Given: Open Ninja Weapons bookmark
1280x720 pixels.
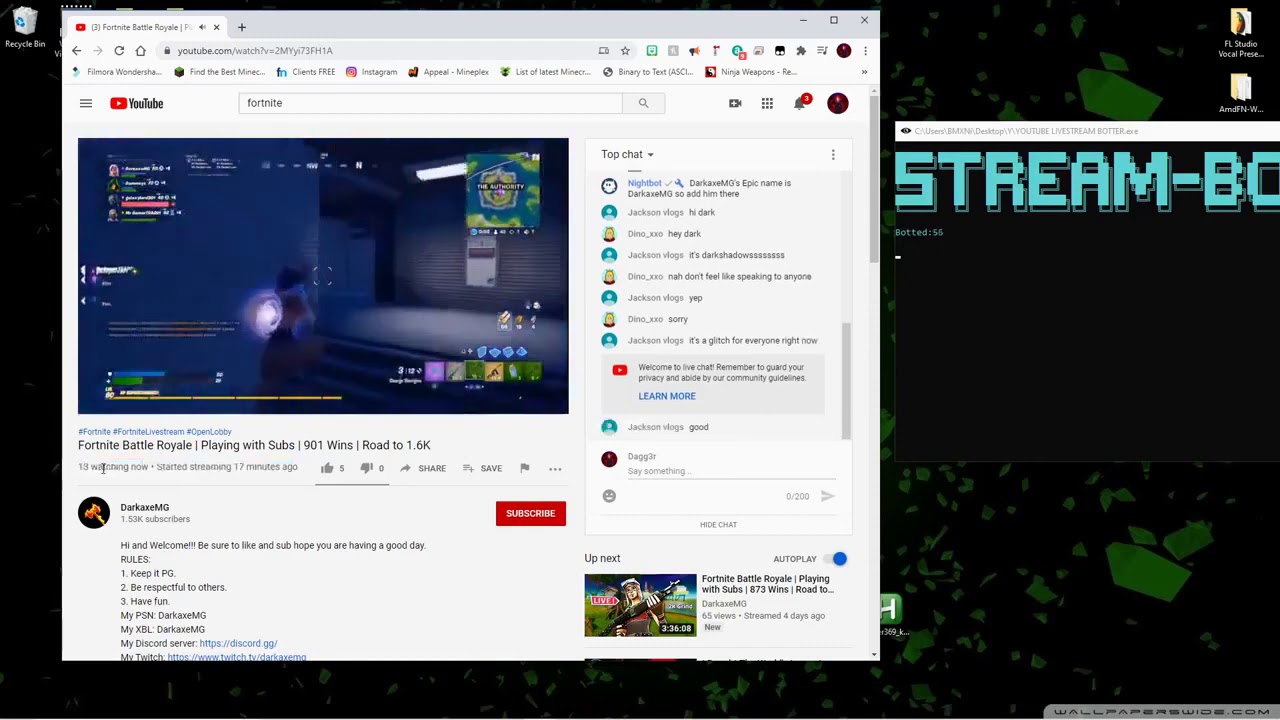Looking at the screenshot, I should point(752,72).
